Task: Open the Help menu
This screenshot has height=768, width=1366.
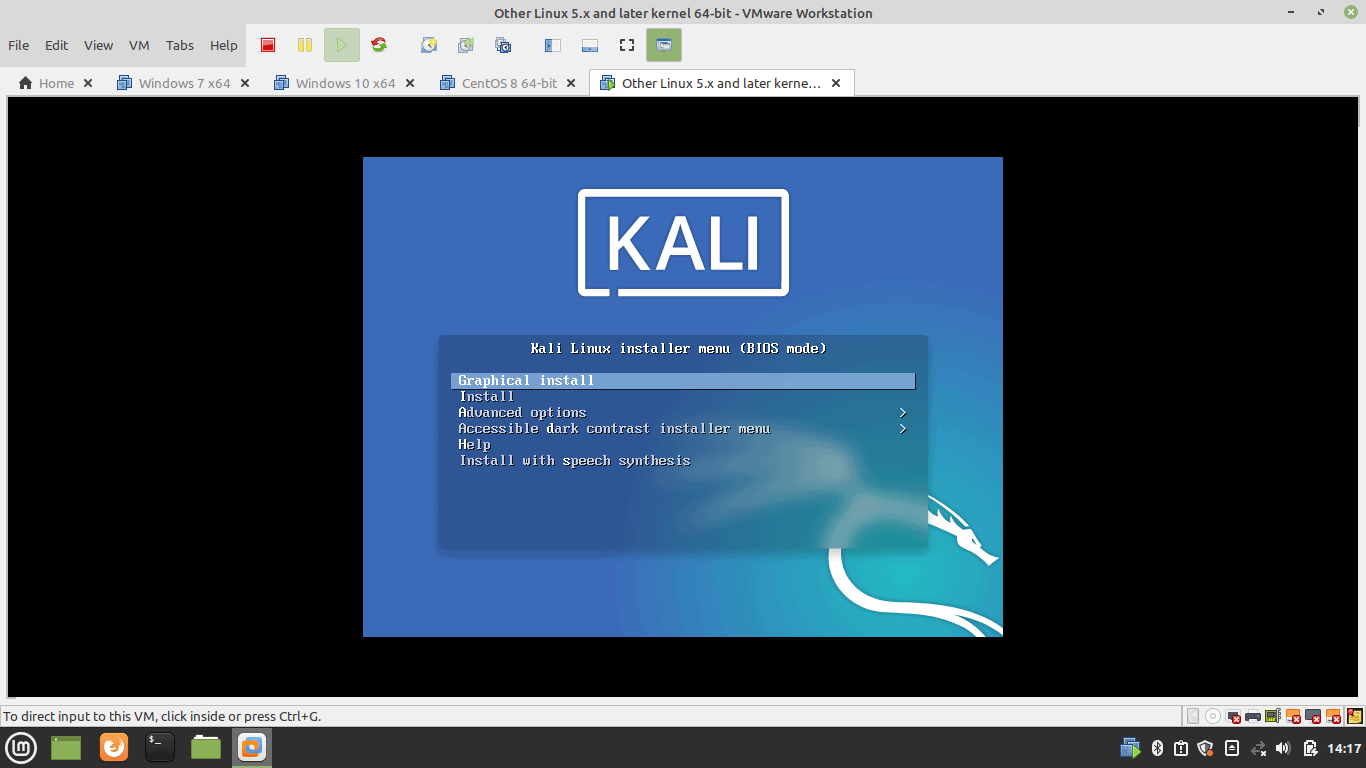Action: point(224,45)
